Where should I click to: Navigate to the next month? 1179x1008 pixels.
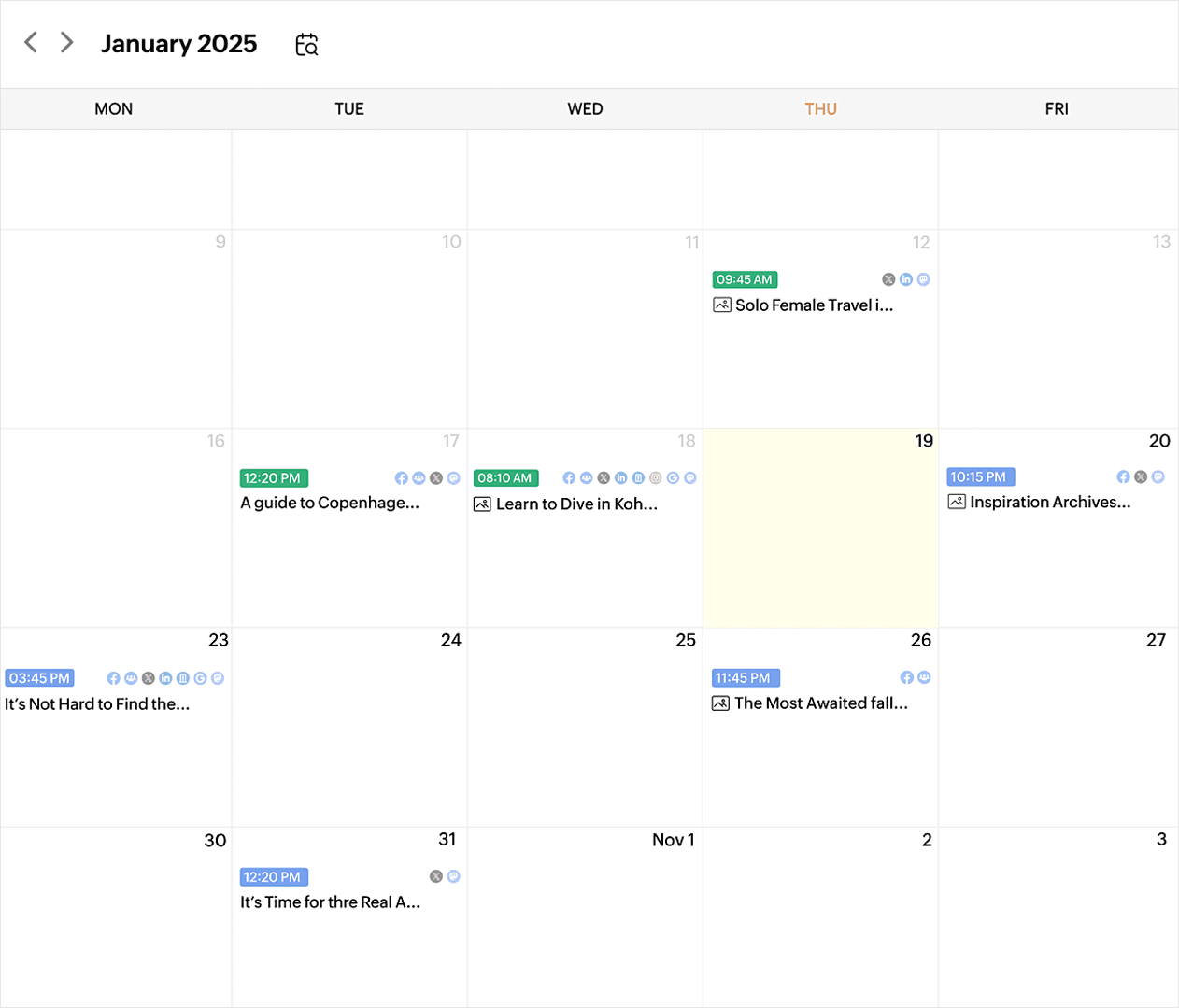point(65,42)
